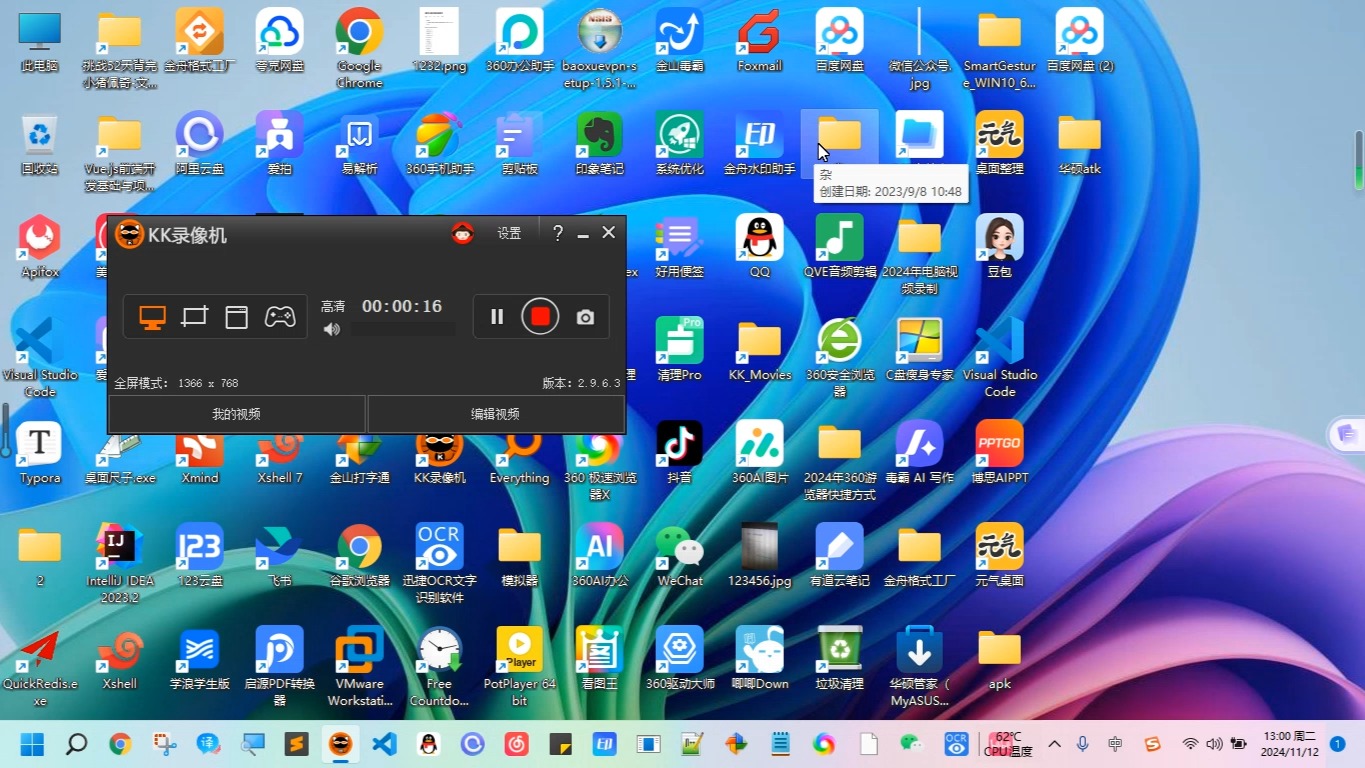
Task: Select the 抖音 desktop icon
Action: coord(680,453)
